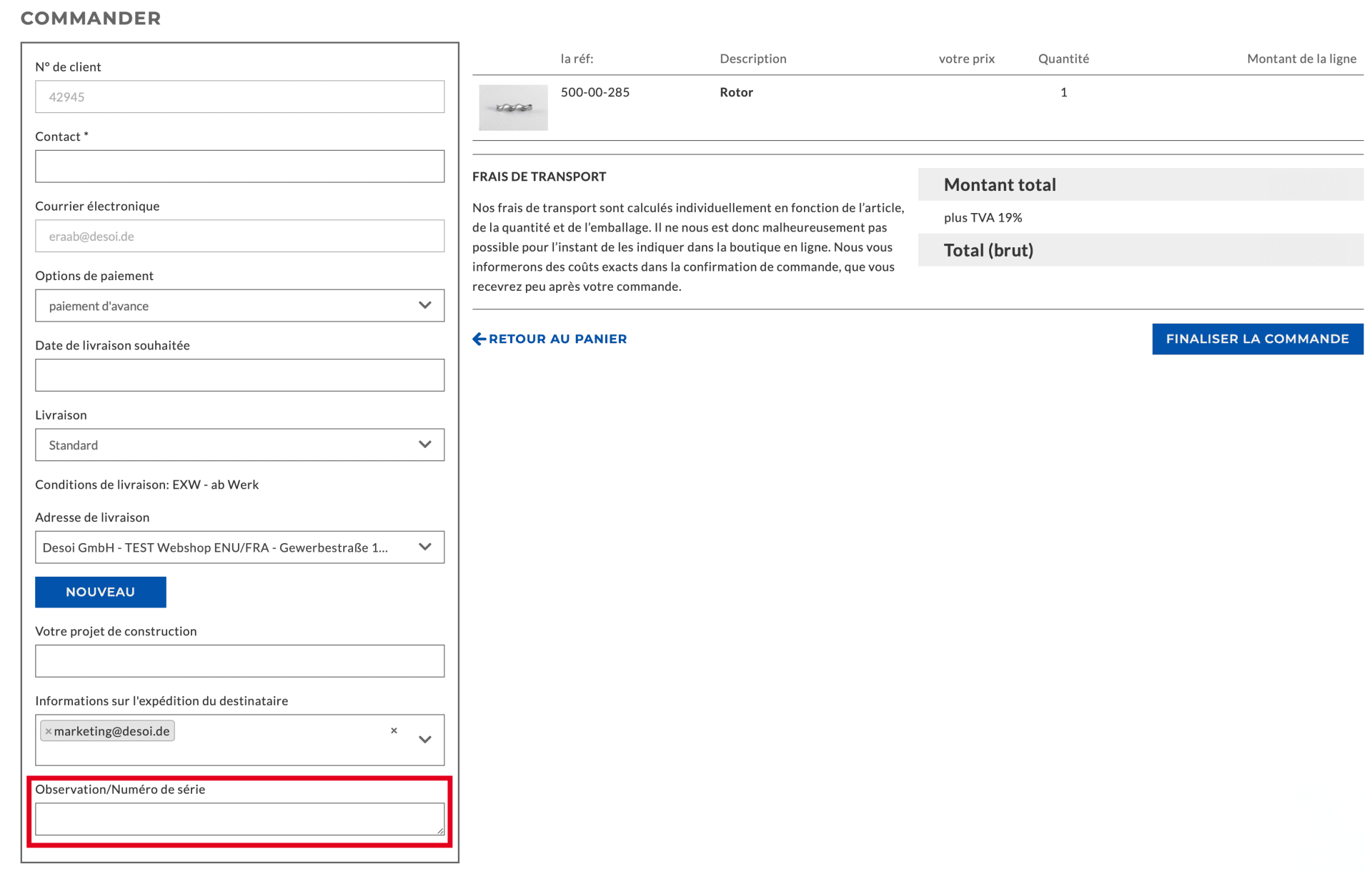Click the Observation/Numéro de série textarea
Image resolution: width=1372 pixels, height=874 pixels.
tap(239, 818)
